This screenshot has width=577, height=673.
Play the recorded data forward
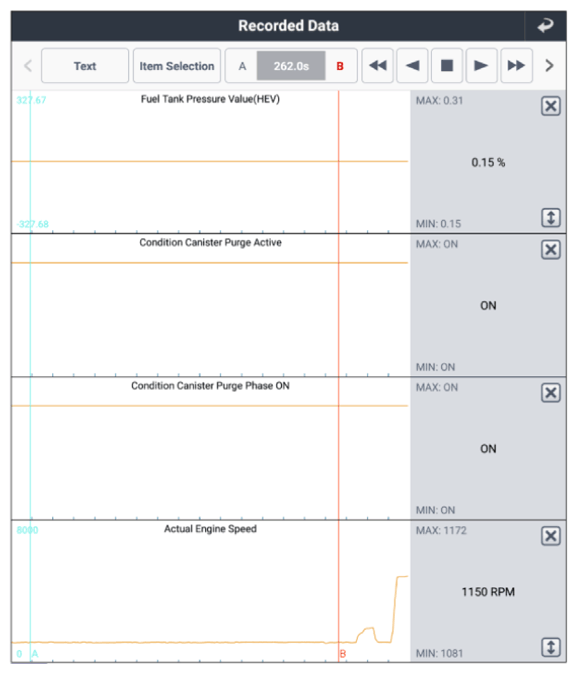481,66
